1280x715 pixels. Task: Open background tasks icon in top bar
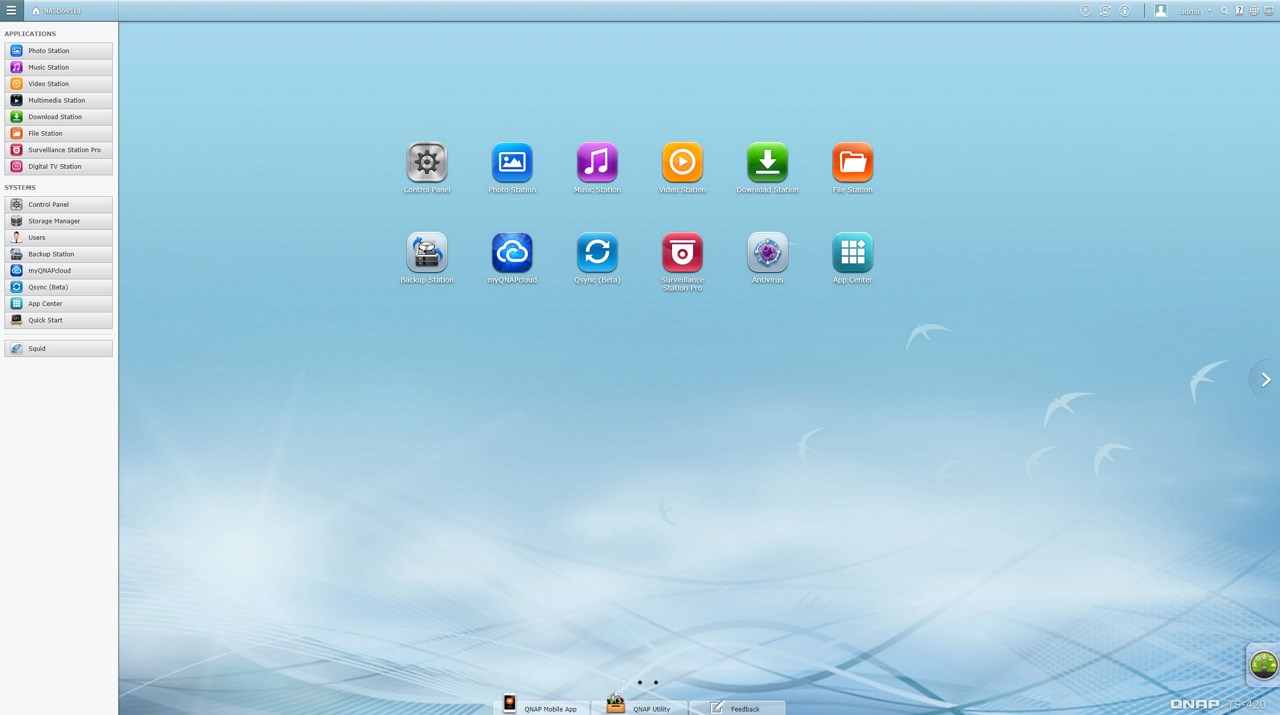[x=1086, y=11]
